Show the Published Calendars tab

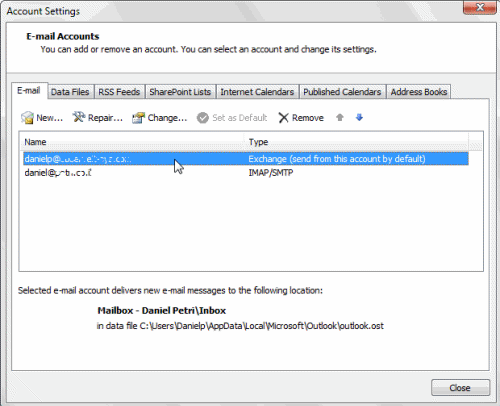pos(342,92)
